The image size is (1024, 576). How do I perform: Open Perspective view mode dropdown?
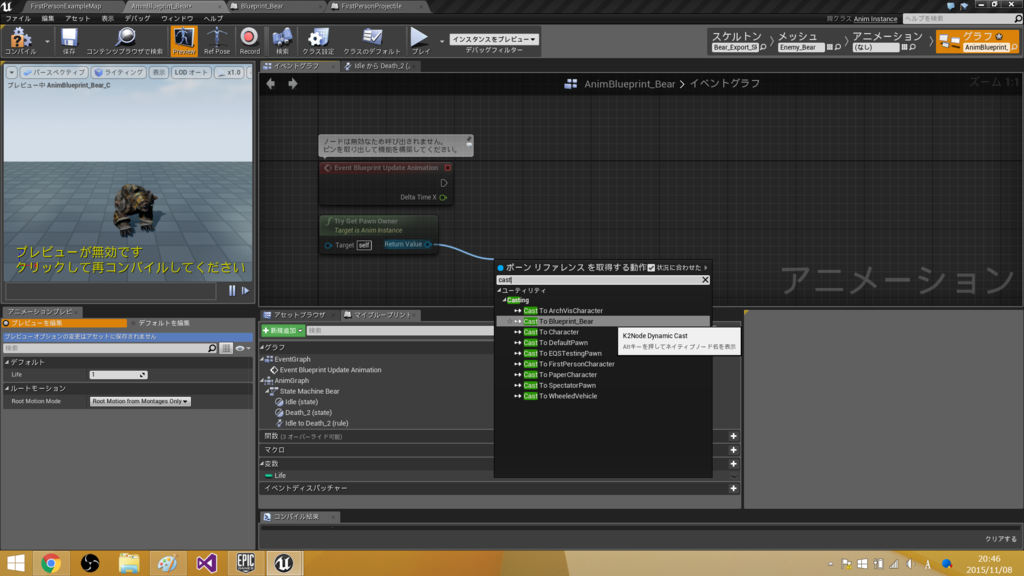[54, 72]
